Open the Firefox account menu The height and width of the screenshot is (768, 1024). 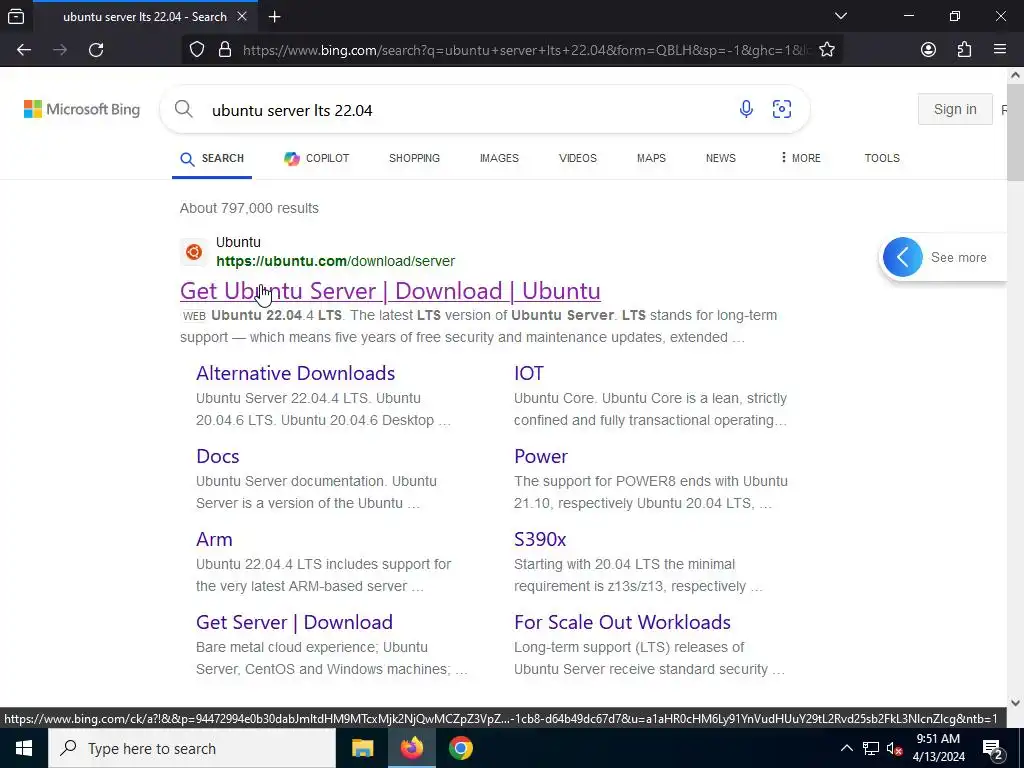pos(928,50)
